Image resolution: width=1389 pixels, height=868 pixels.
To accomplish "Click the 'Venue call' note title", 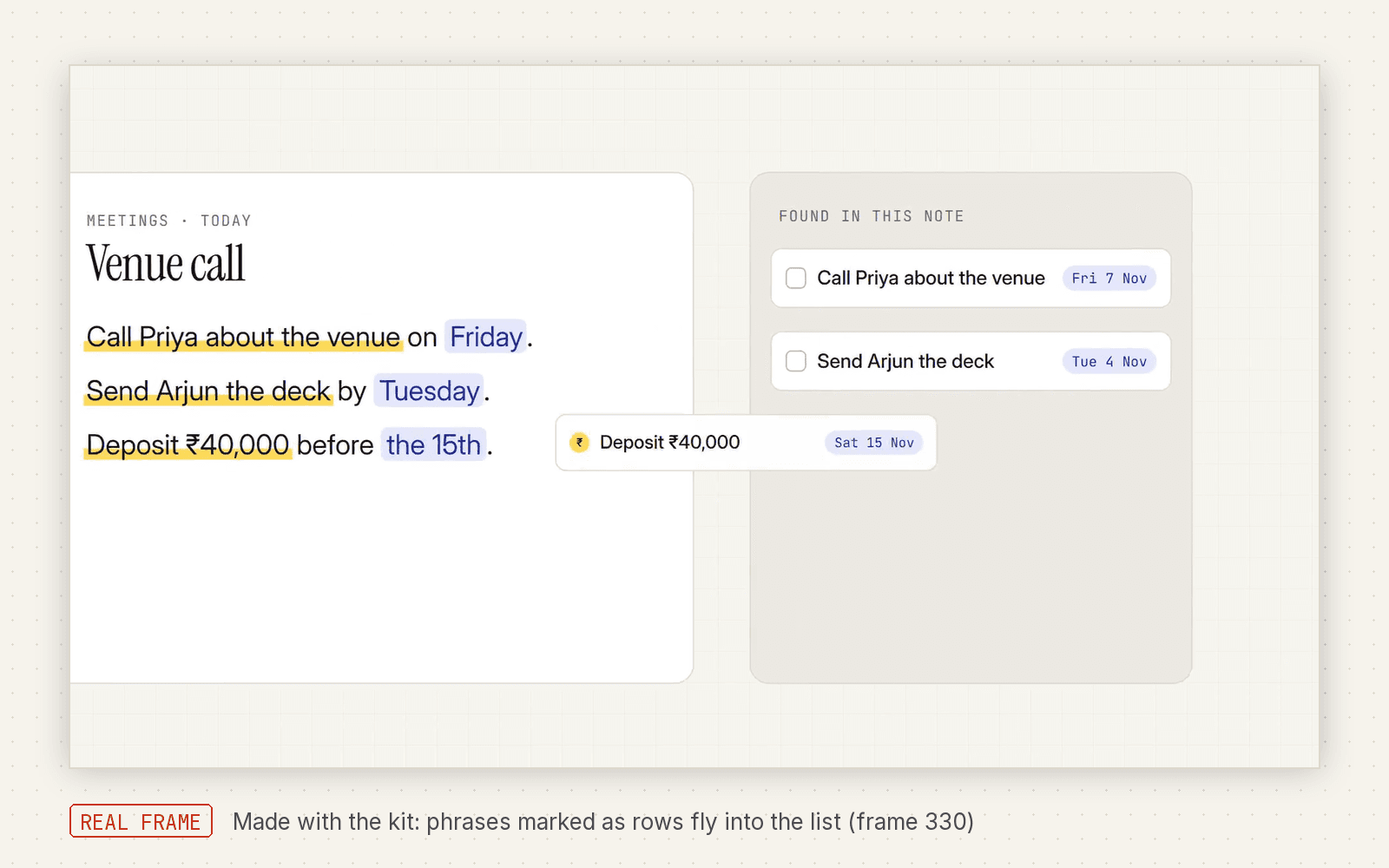I will (x=166, y=263).
